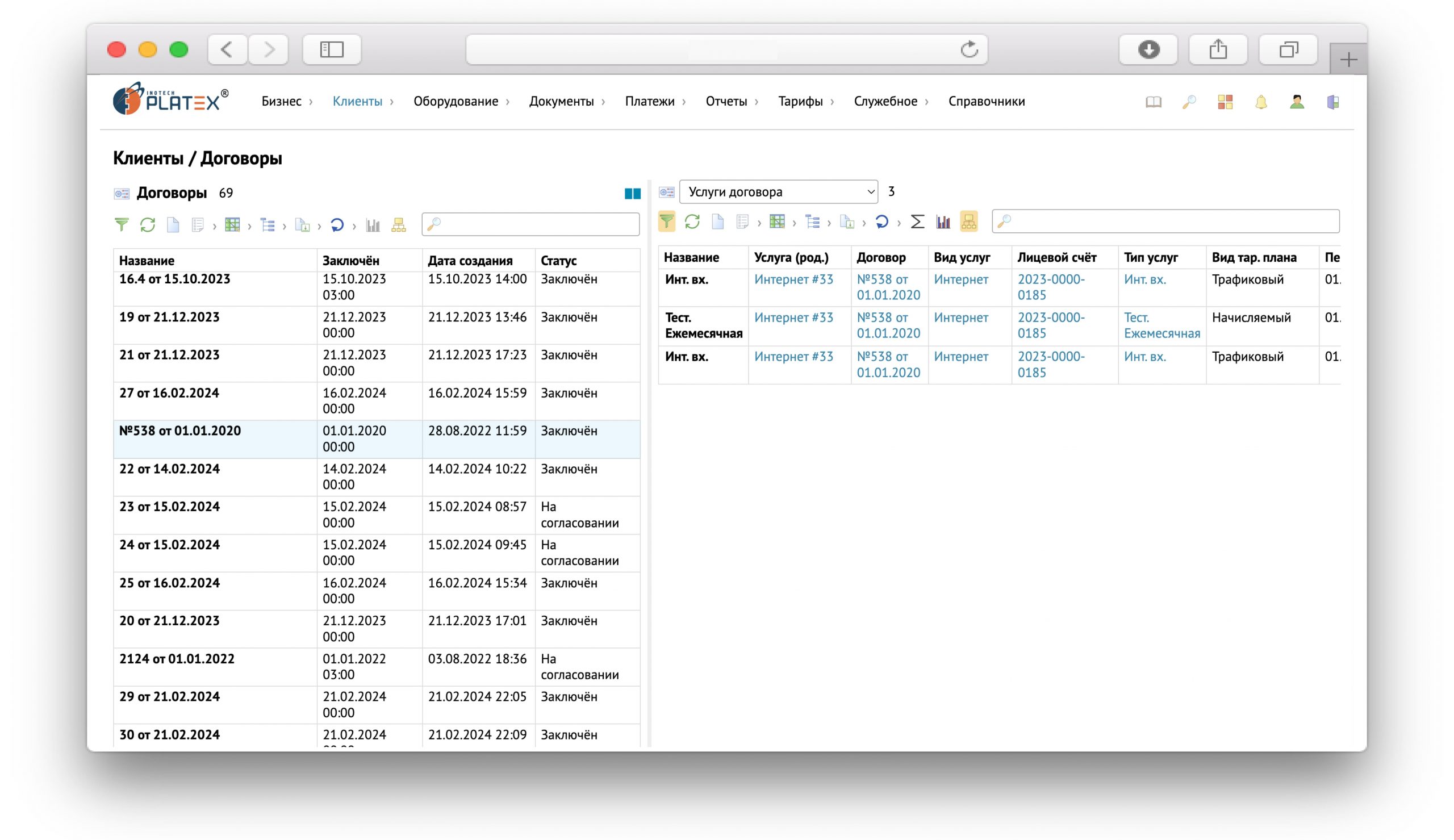Image resolution: width=1454 pixels, height=840 pixels.
Task: Click the export icon in Услуги договора toolbar
Action: pos(847,222)
